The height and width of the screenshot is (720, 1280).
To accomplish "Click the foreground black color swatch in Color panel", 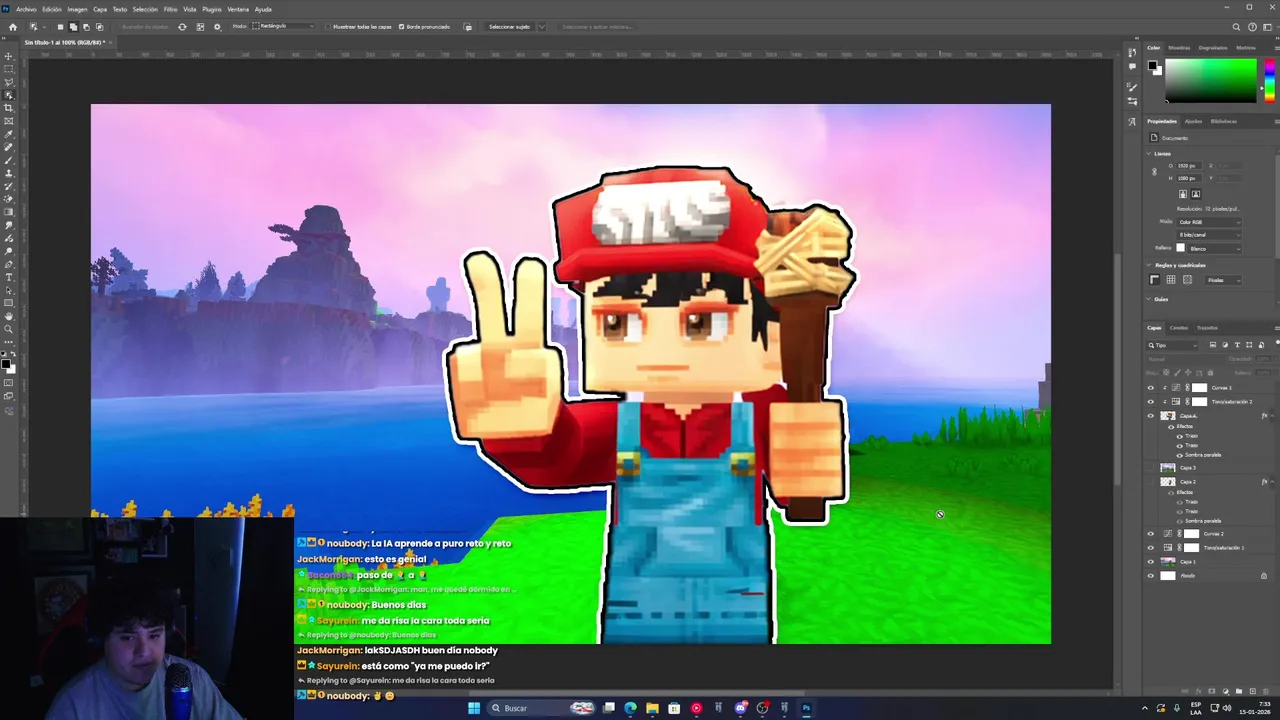I will [x=1152, y=65].
